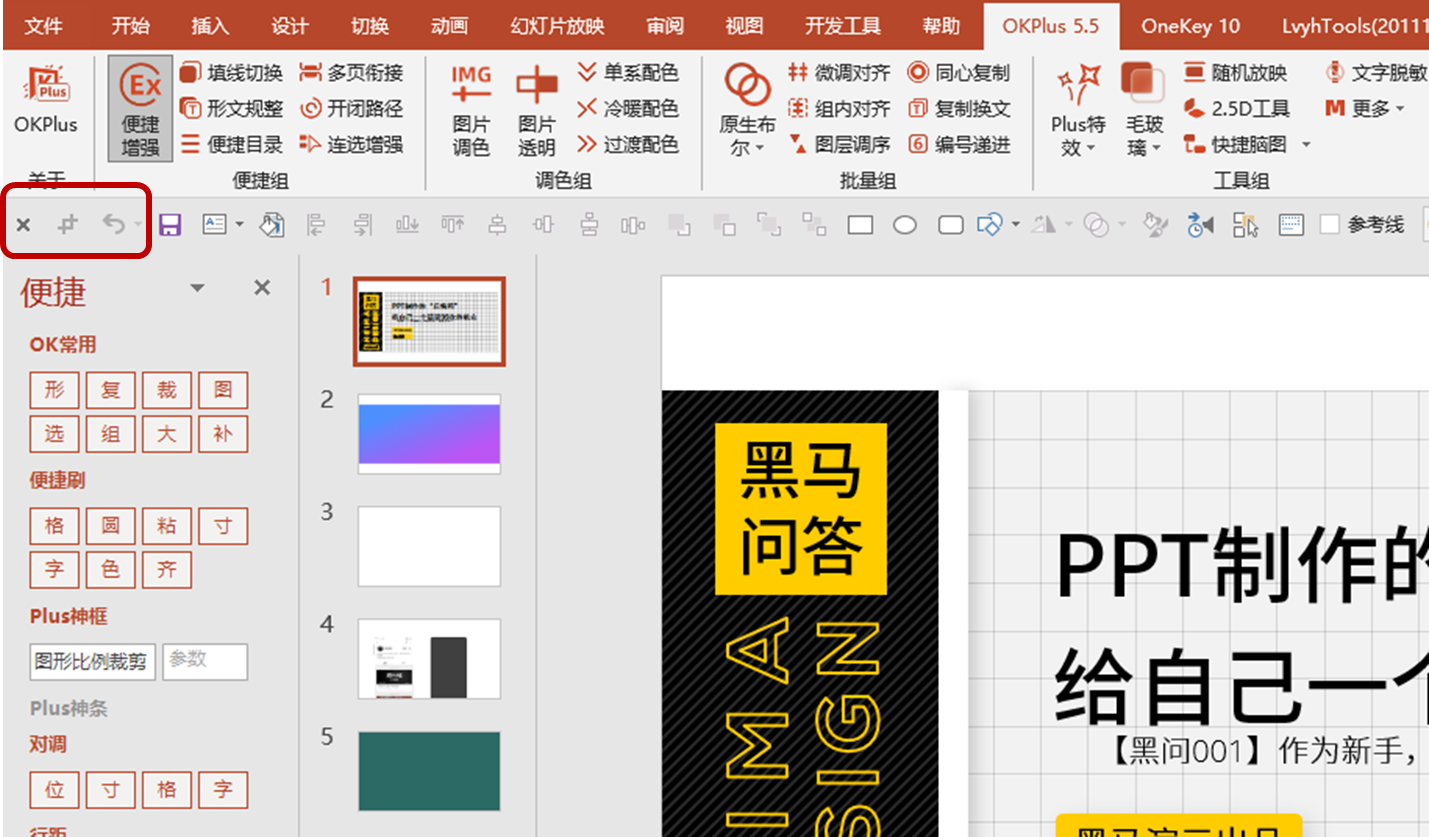Open the text box dropdown arrow in quick toolbar
The height and width of the screenshot is (837, 1429).
[x=240, y=225]
